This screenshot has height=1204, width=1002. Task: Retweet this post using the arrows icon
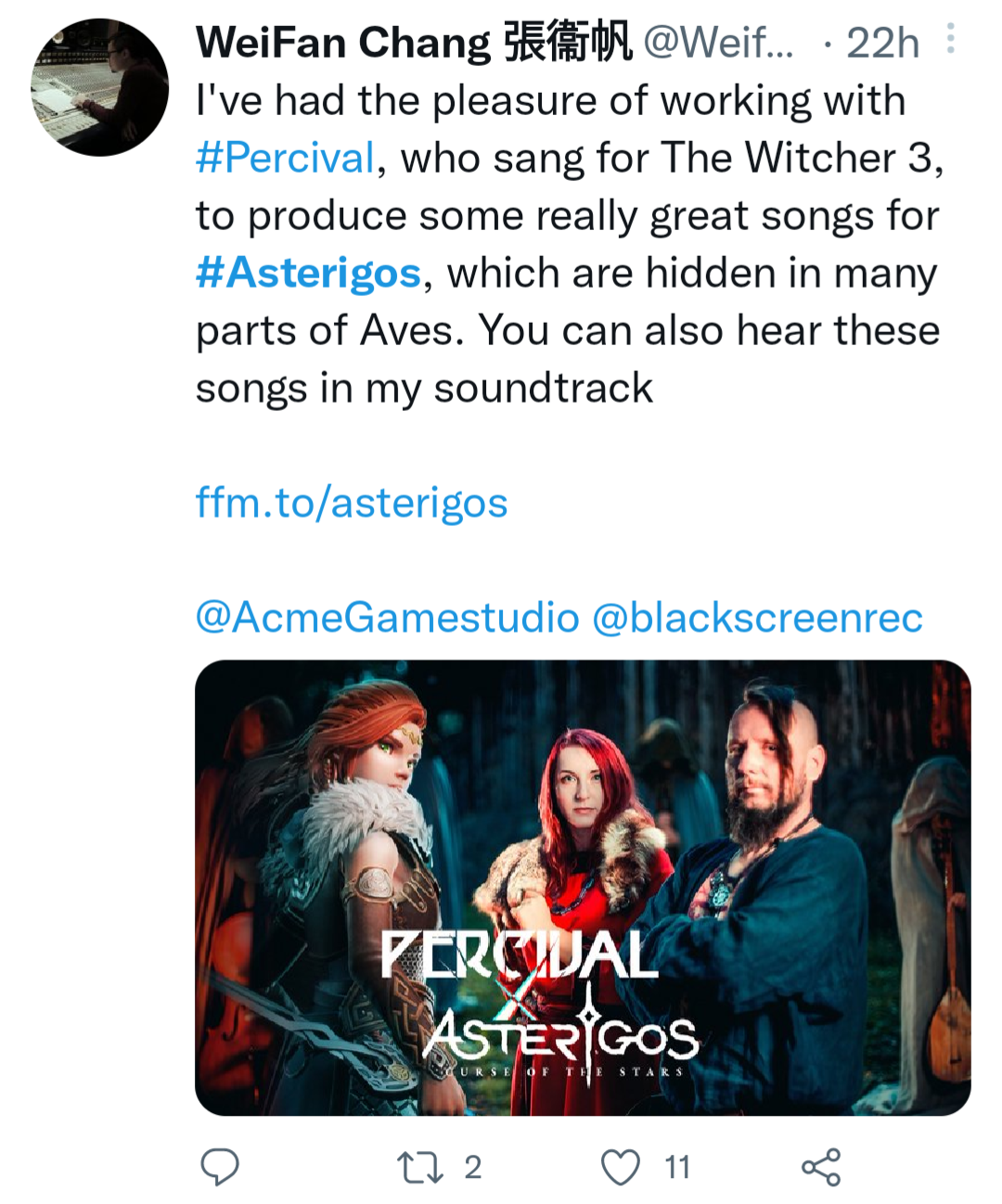click(419, 1167)
